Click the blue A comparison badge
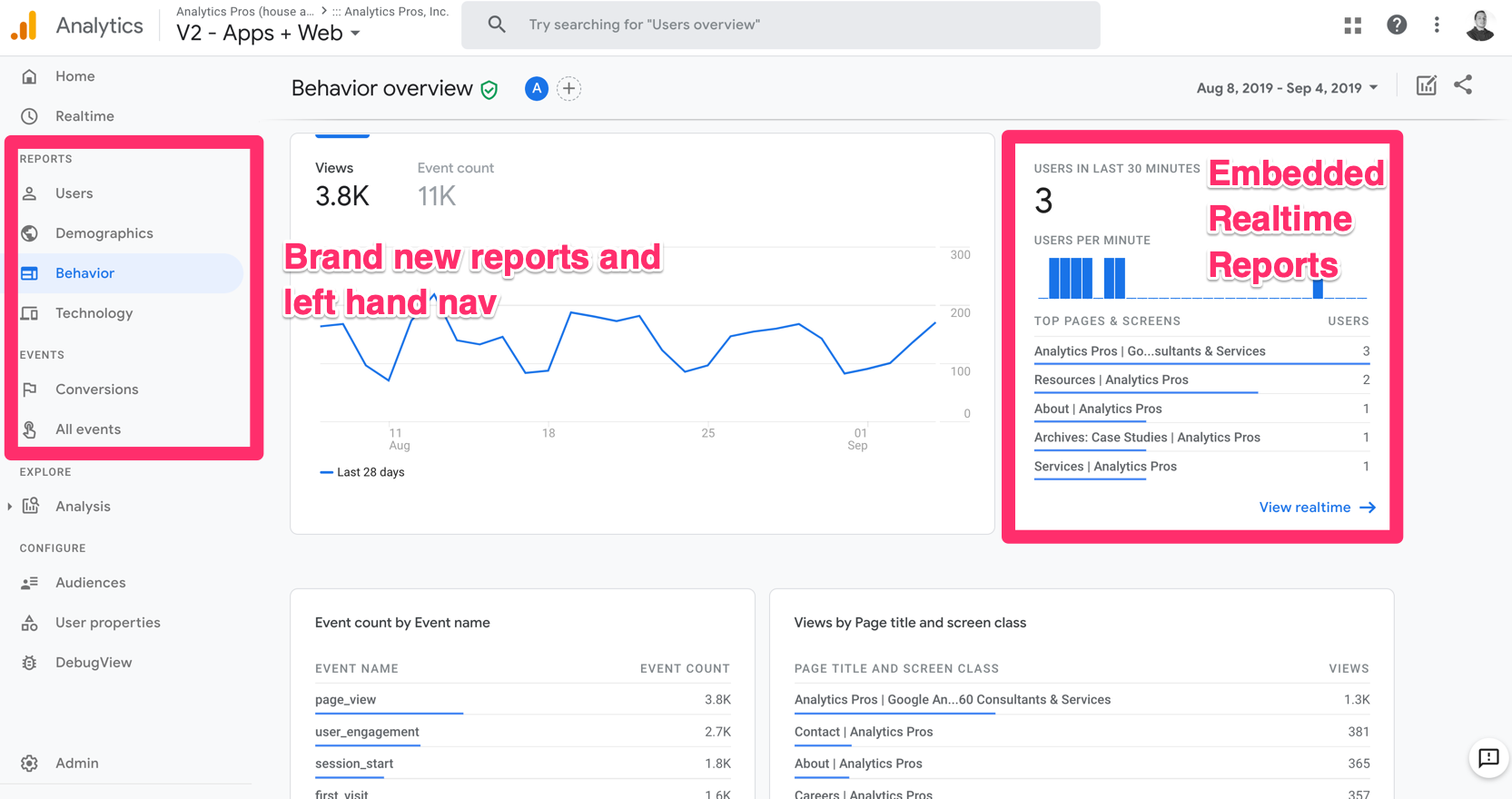 click(x=537, y=88)
